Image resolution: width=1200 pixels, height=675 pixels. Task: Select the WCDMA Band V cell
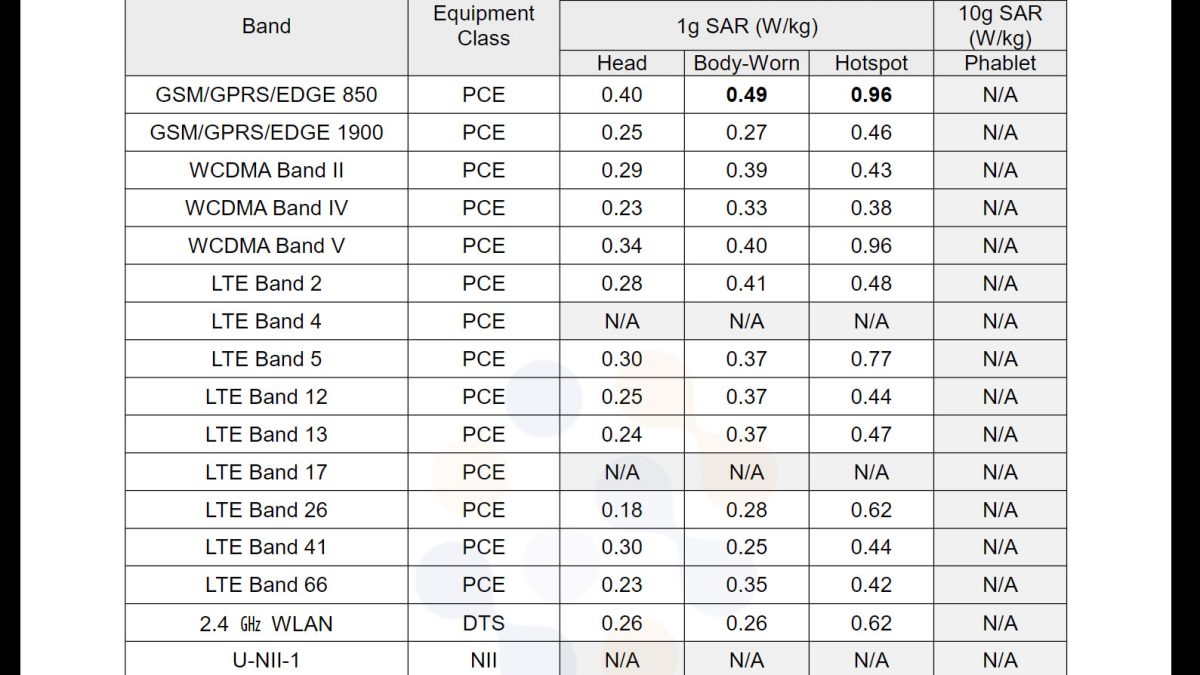pyautogui.click(x=266, y=246)
